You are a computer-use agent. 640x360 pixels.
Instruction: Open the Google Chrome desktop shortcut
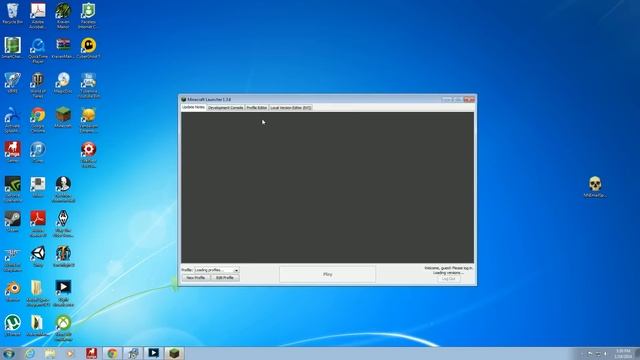[x=38, y=120]
